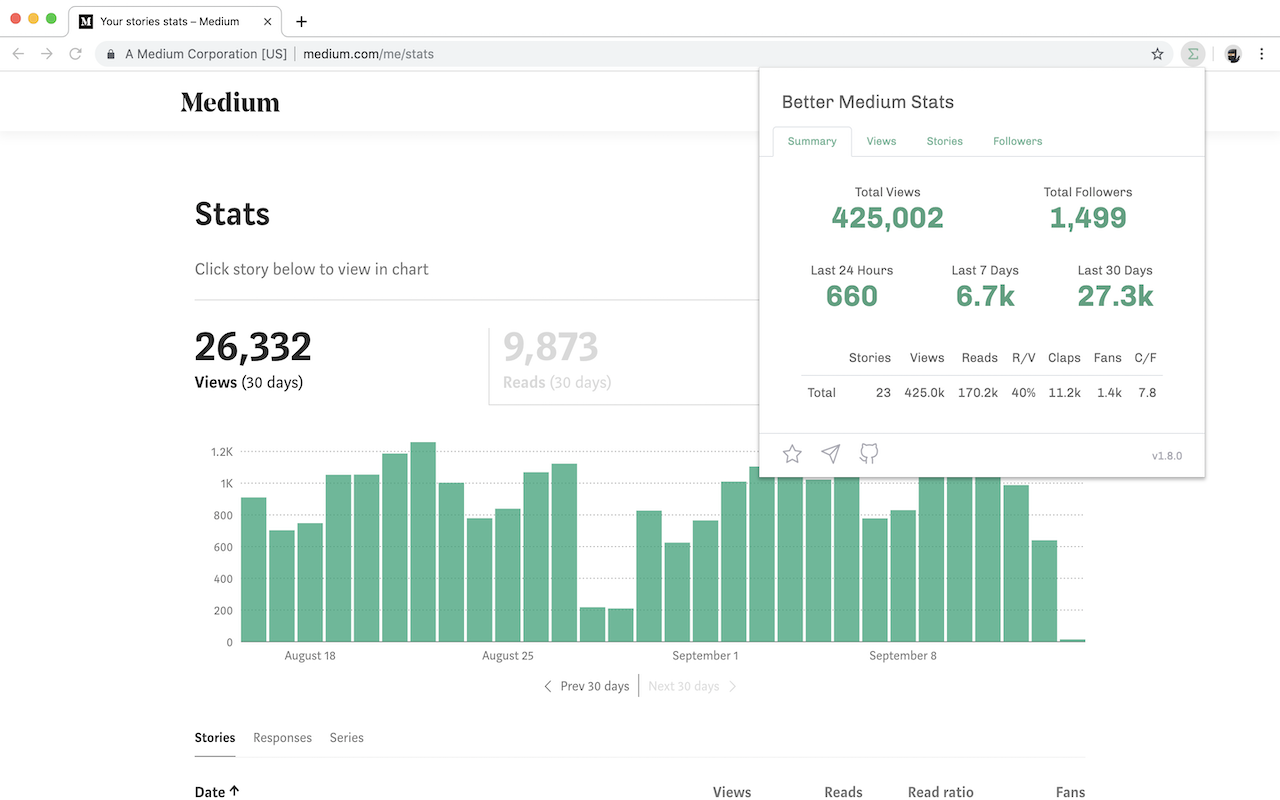Click the Better Medium Stats popup title
The image size is (1280, 800).
coord(868,102)
